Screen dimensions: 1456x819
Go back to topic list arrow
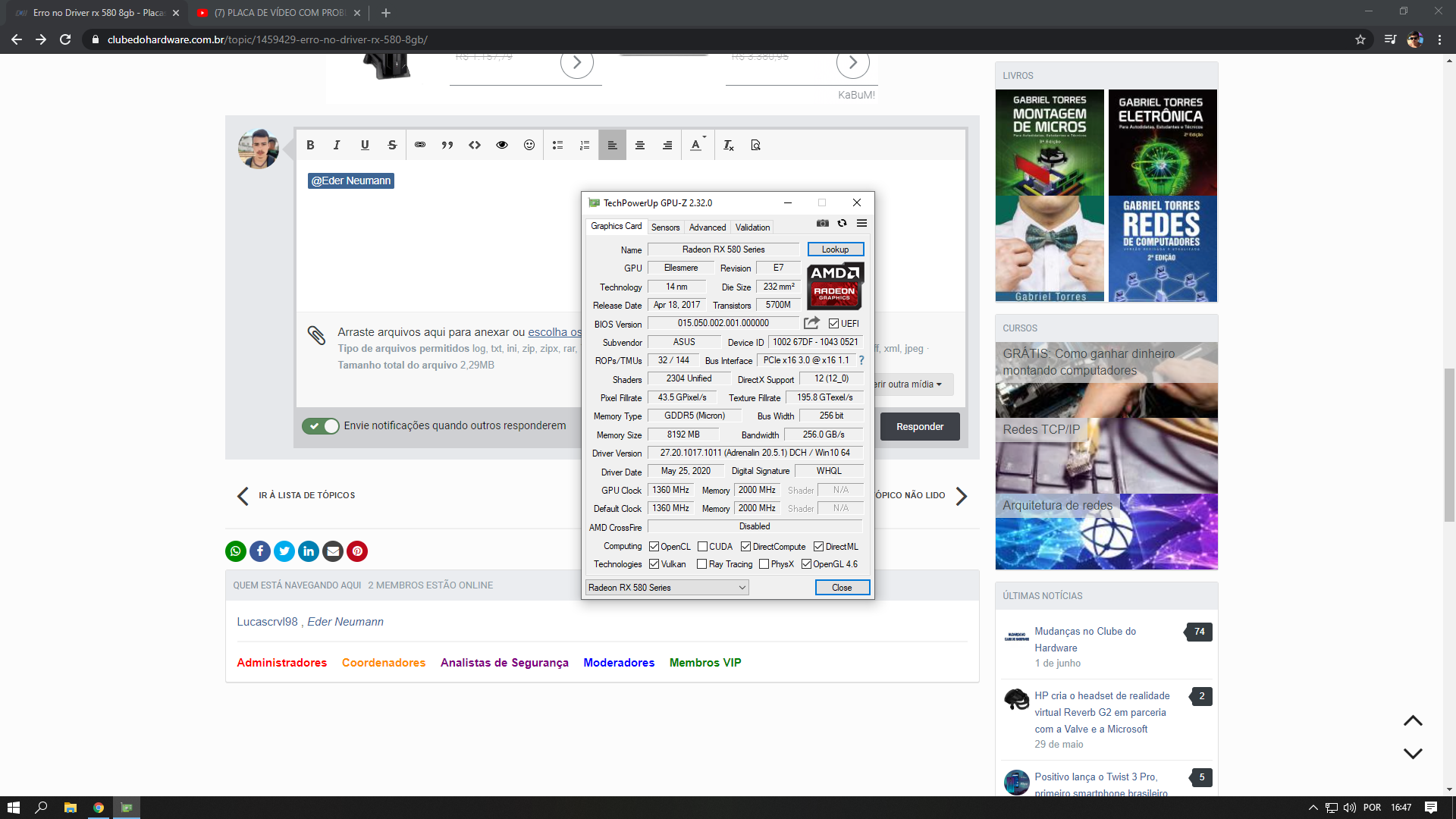[x=243, y=496]
